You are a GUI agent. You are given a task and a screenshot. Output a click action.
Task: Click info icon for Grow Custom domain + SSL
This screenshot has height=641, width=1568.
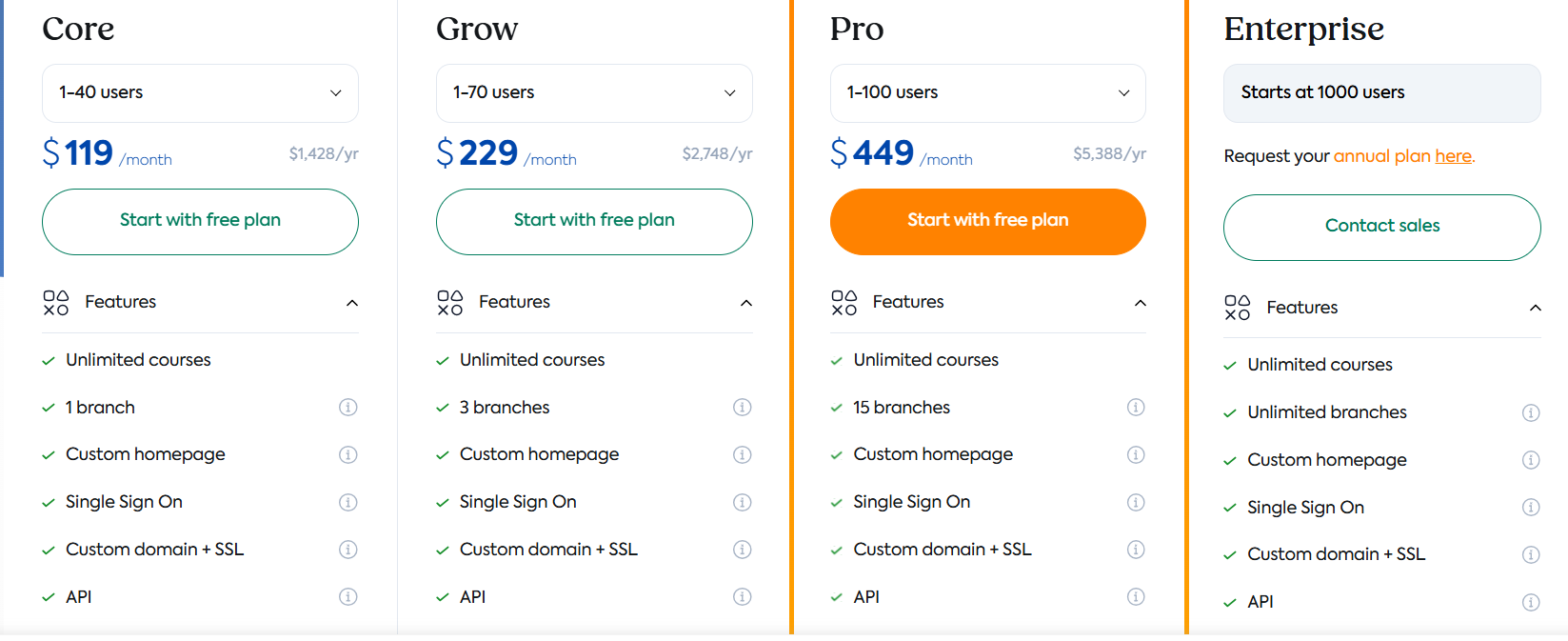click(743, 550)
